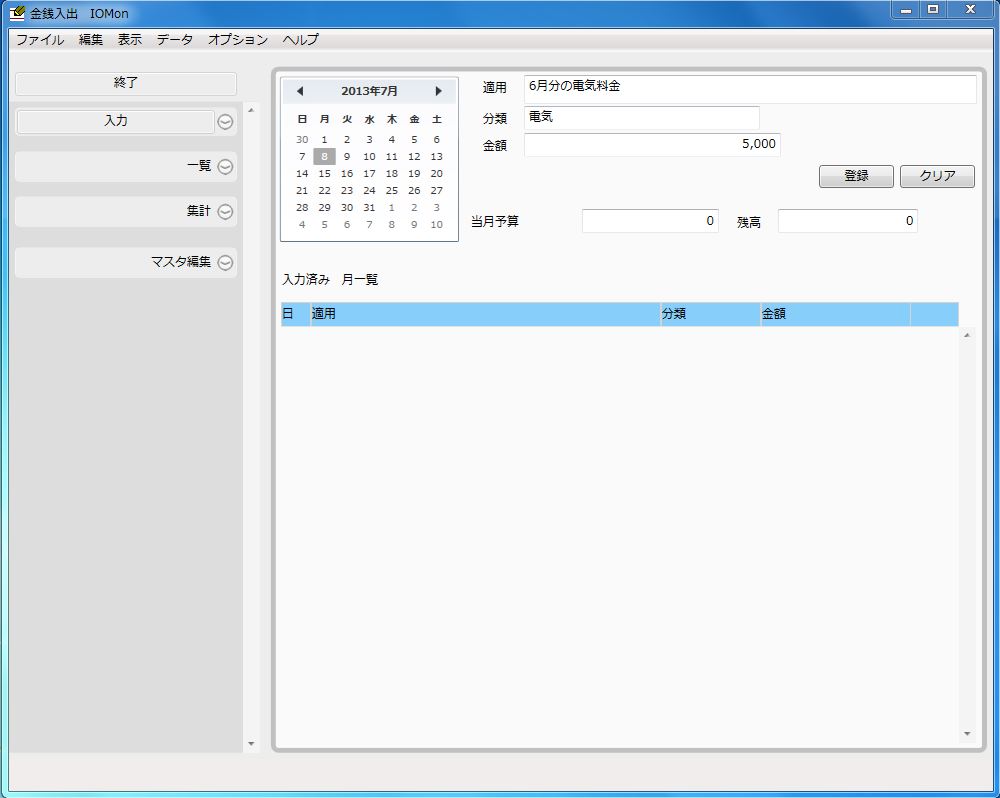1000x798 pixels.
Task: Select July 23 in the calendar
Action: pos(347,191)
